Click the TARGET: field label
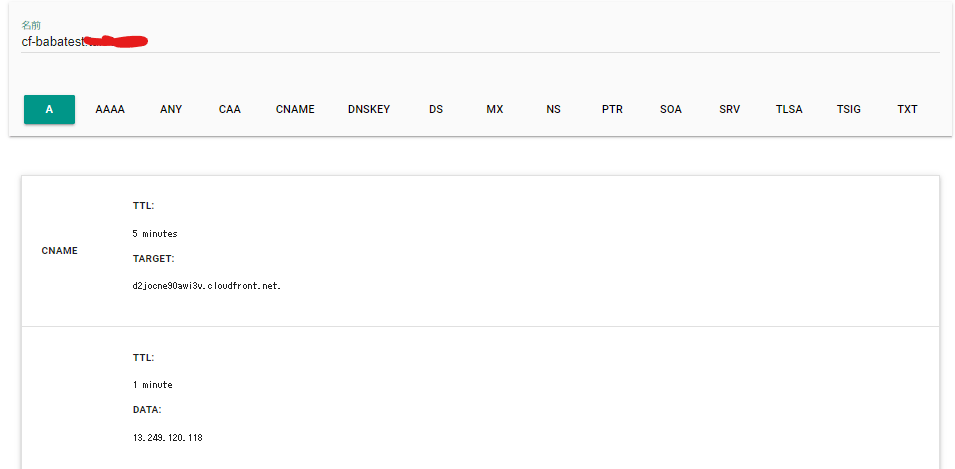The width and height of the screenshot is (955, 469). (x=153, y=259)
